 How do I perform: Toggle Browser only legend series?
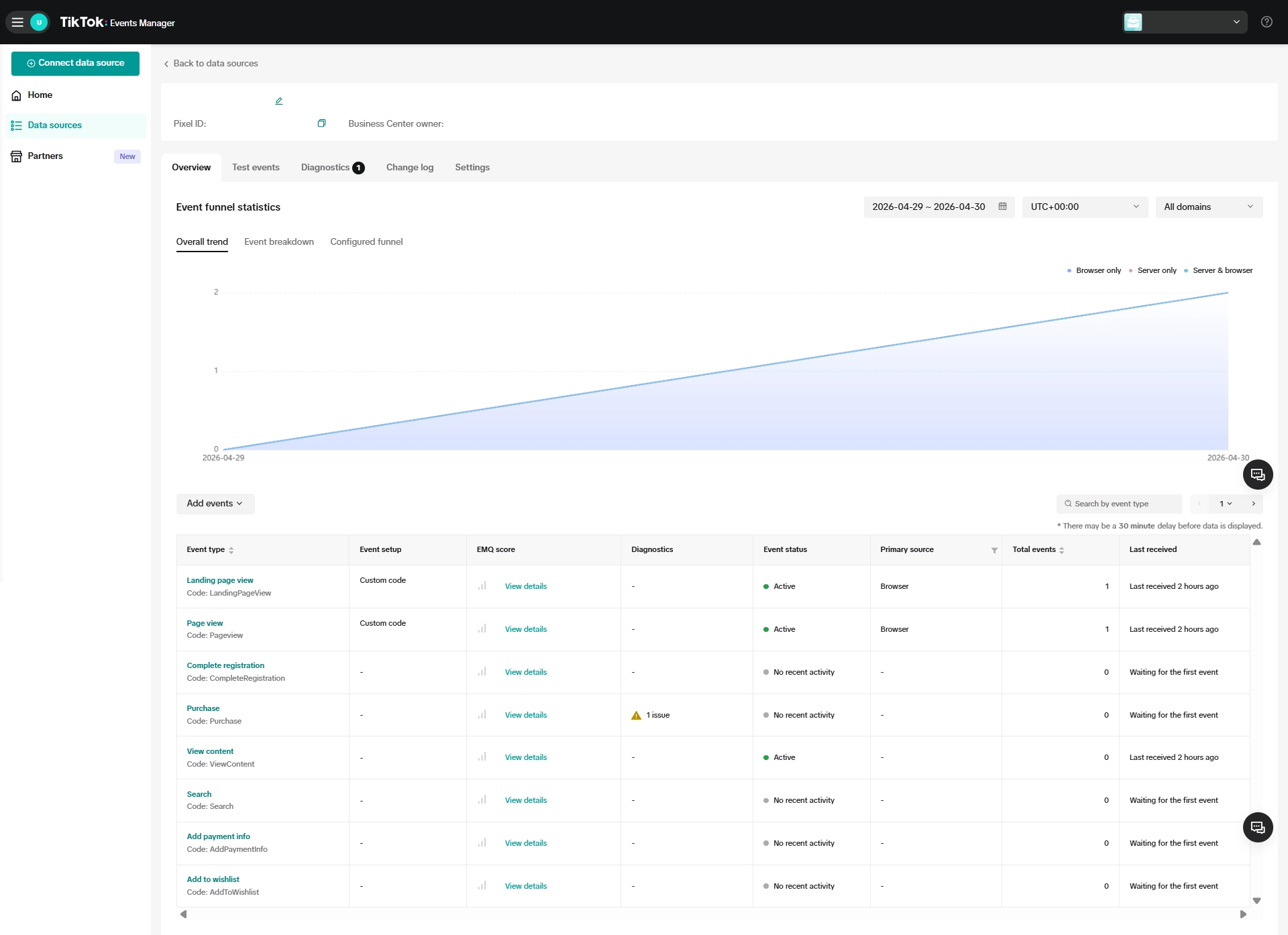[x=1094, y=271]
